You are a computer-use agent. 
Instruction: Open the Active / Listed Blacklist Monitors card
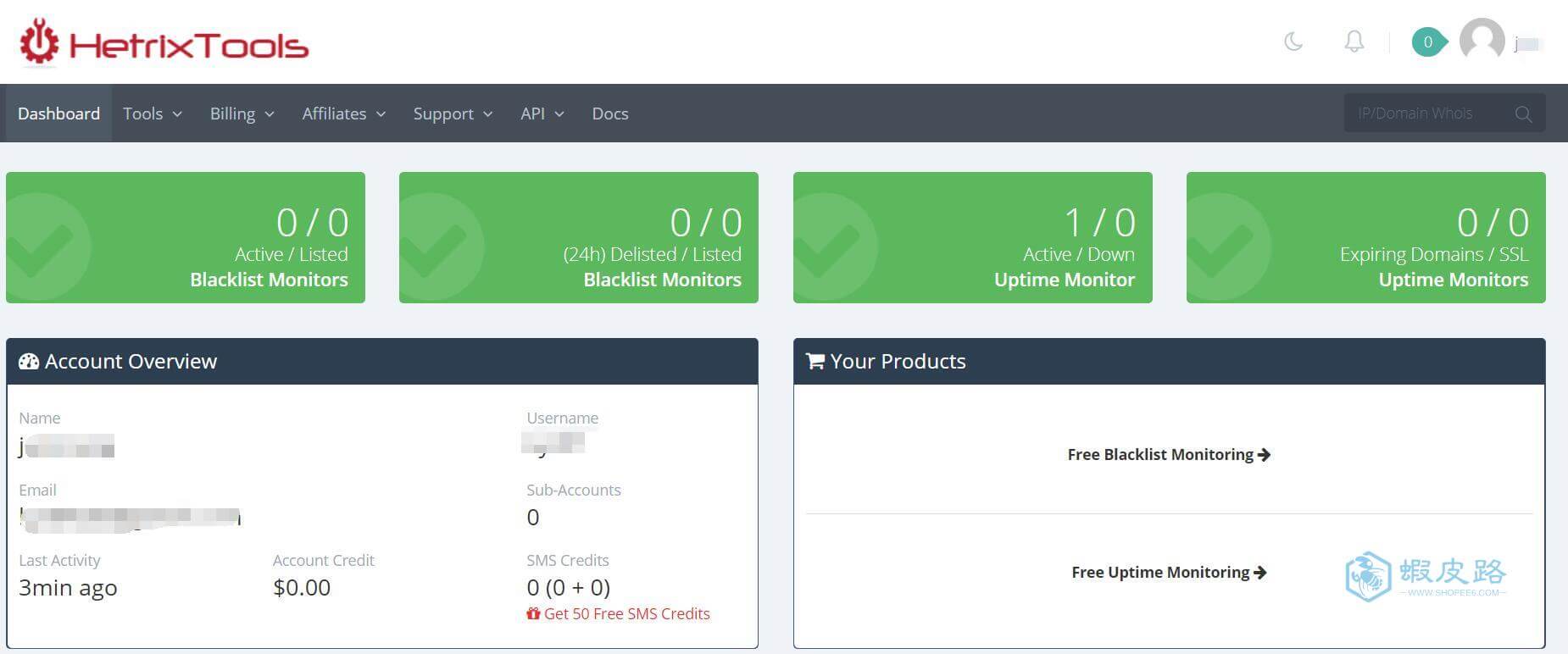186,237
